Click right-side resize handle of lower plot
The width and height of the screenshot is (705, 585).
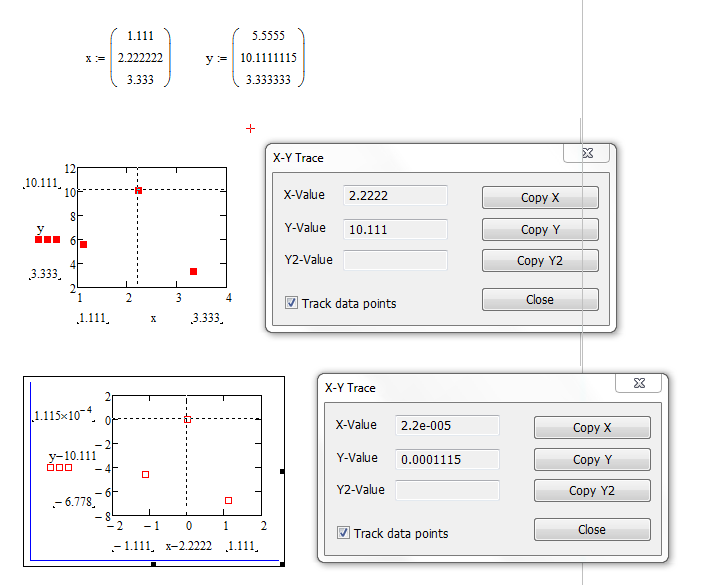282,471
